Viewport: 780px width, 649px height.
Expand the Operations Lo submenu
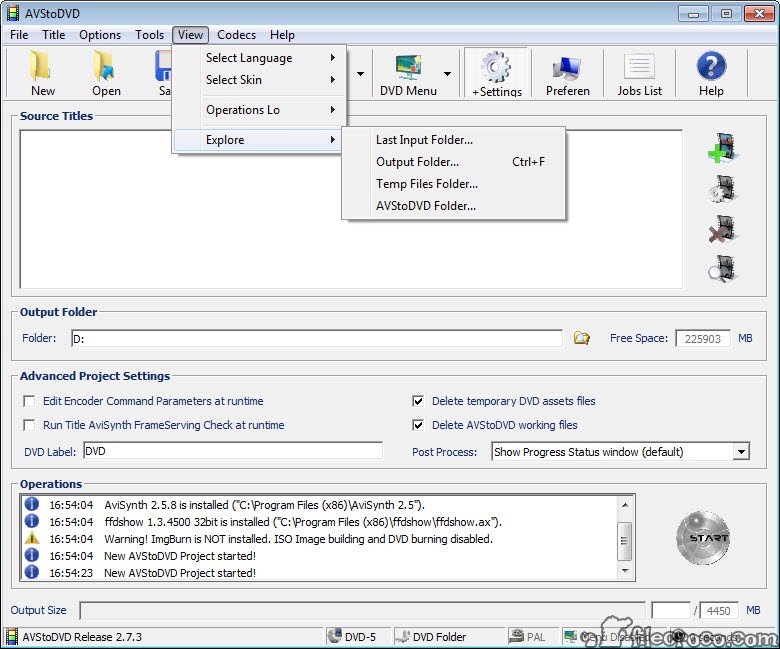[259, 109]
